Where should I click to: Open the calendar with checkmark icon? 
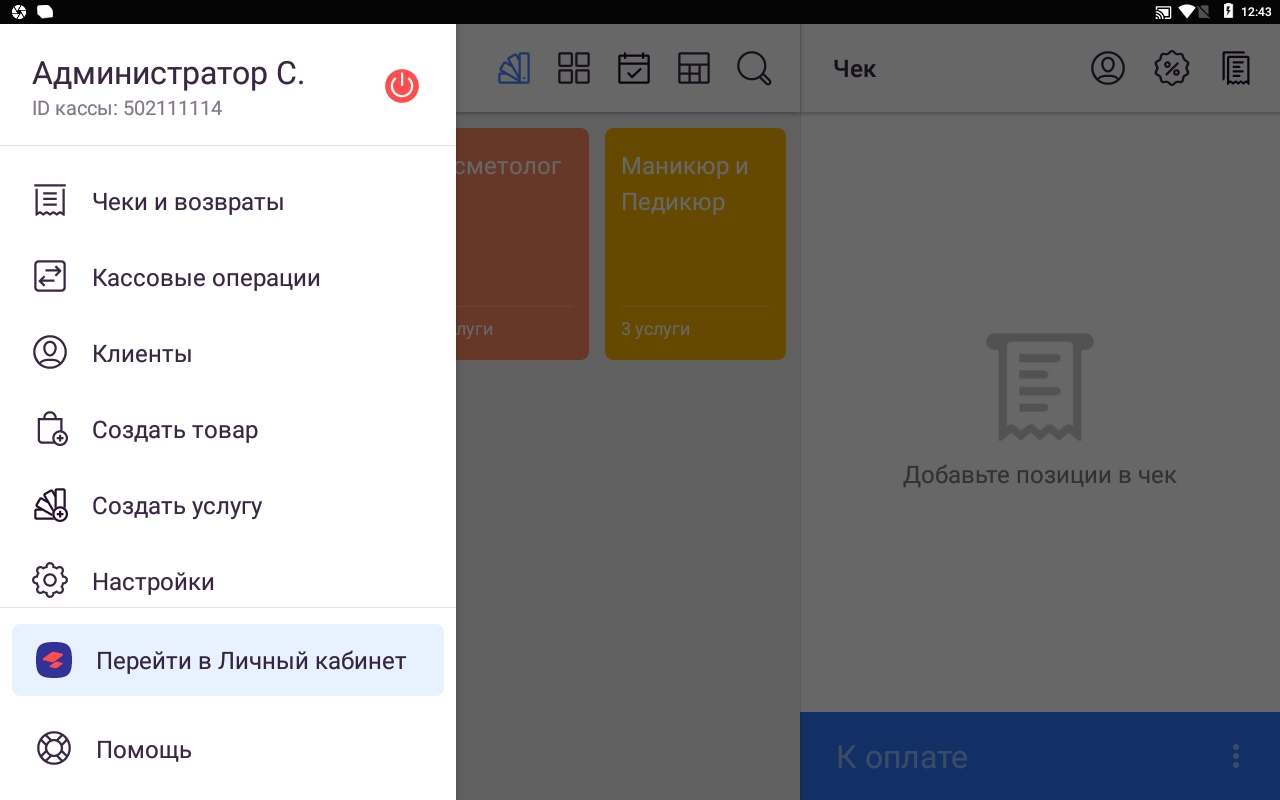(x=634, y=68)
